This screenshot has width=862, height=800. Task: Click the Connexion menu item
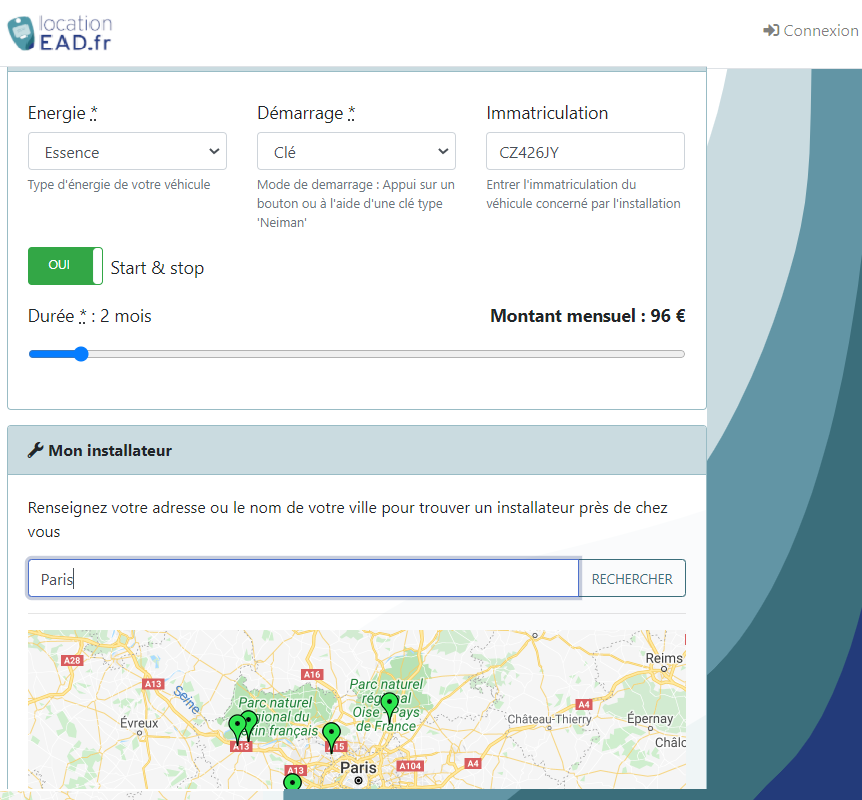click(819, 30)
